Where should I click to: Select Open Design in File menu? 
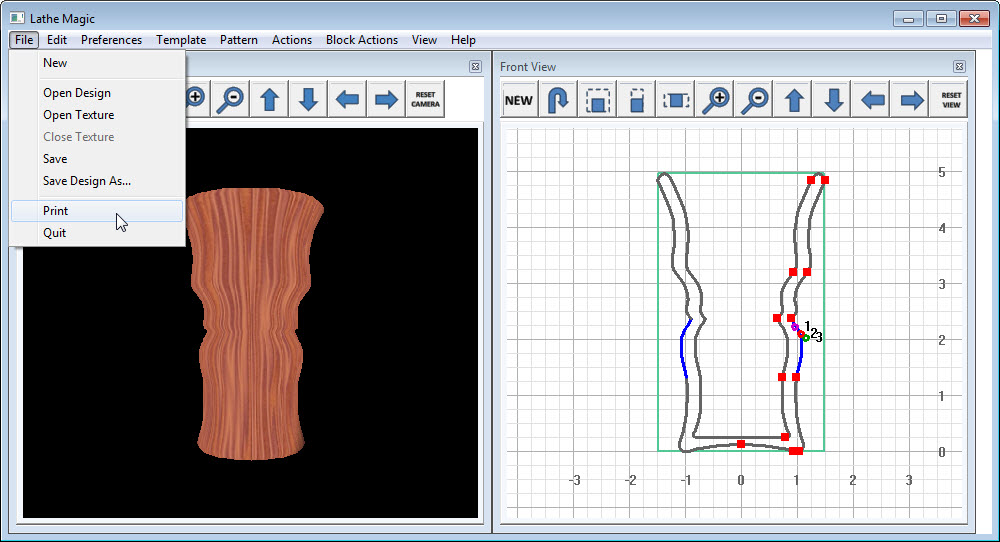coord(77,93)
